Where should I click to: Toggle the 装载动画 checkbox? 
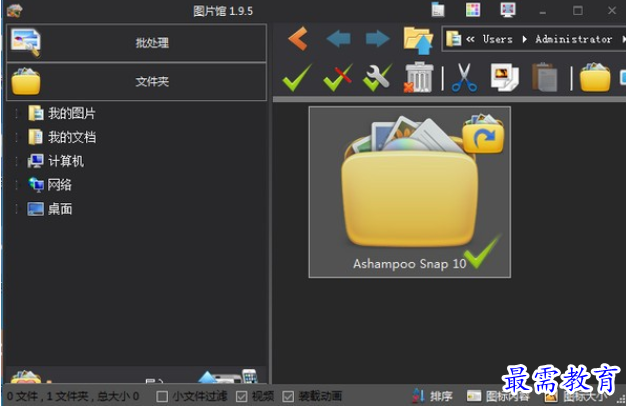pos(288,396)
